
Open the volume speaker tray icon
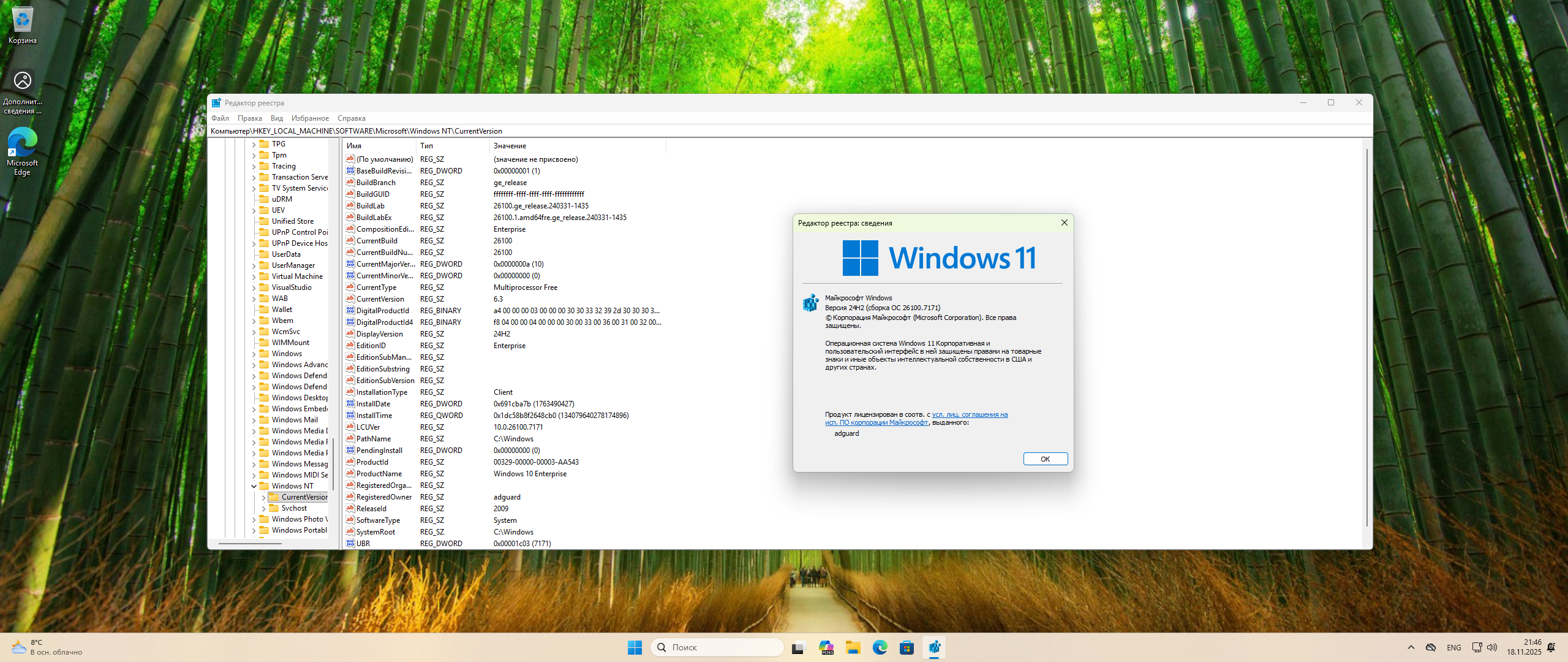click(x=1492, y=647)
